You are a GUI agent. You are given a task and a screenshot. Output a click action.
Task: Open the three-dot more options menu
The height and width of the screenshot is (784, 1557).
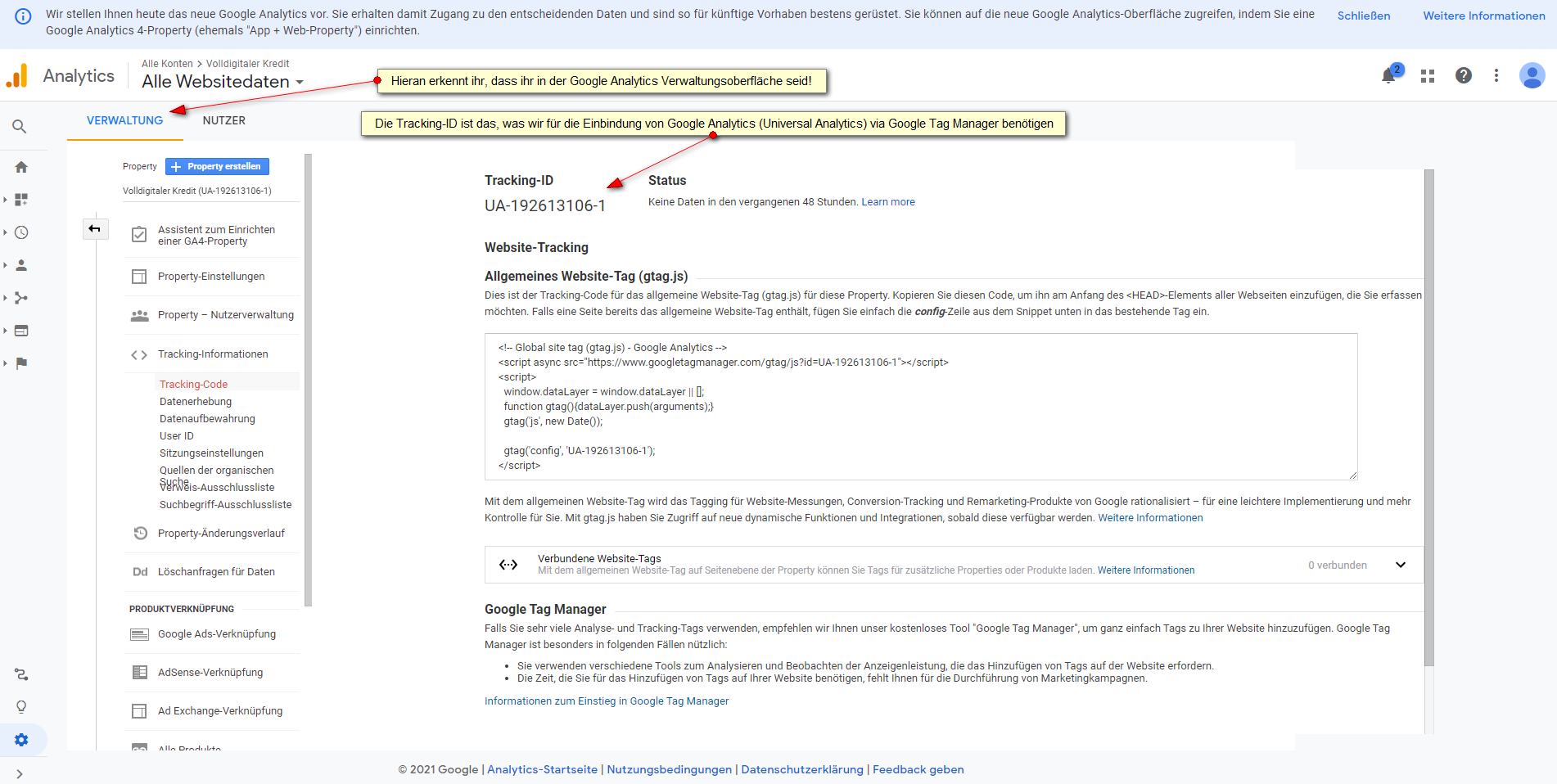point(1496,75)
